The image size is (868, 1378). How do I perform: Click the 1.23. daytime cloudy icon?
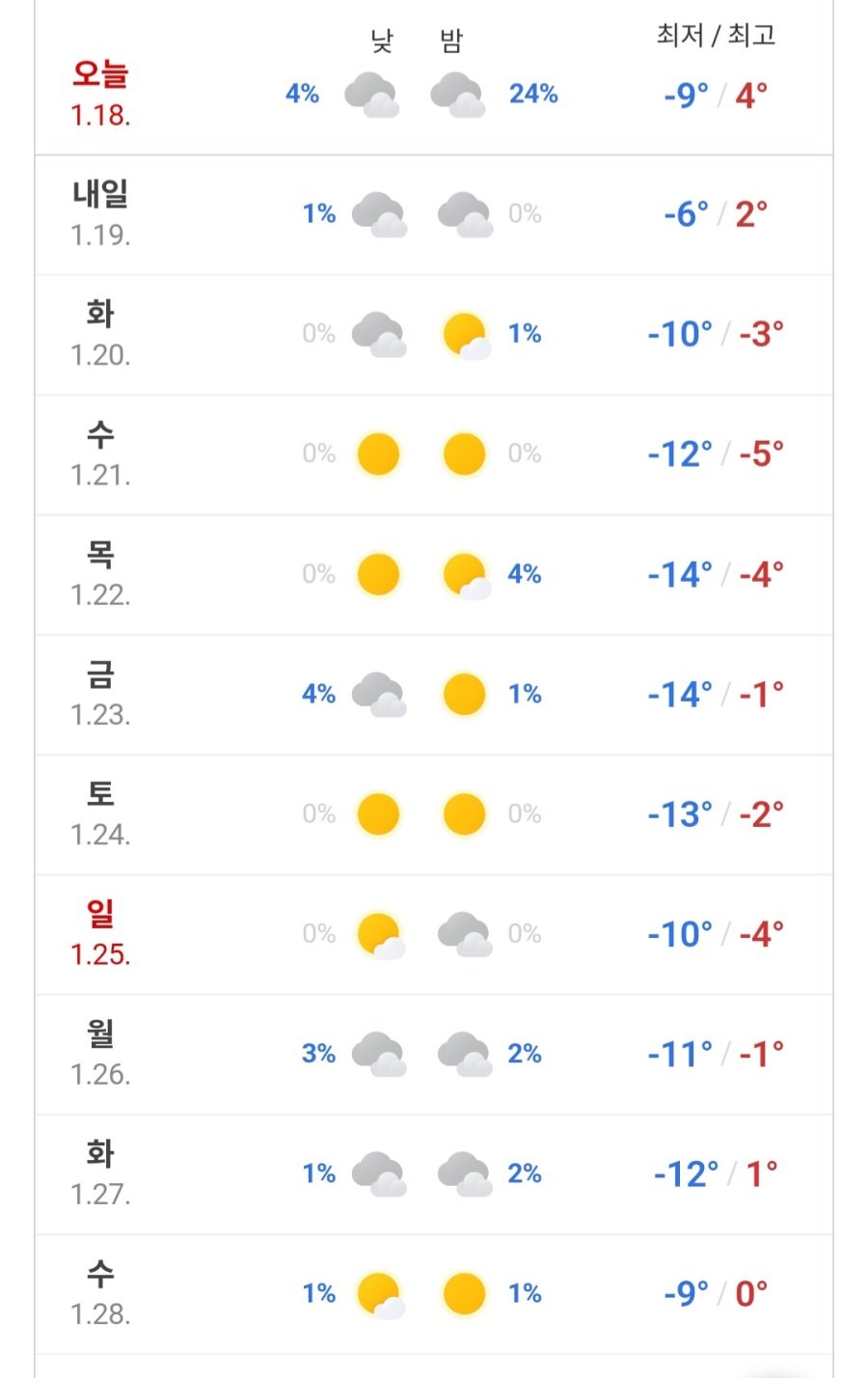378,694
